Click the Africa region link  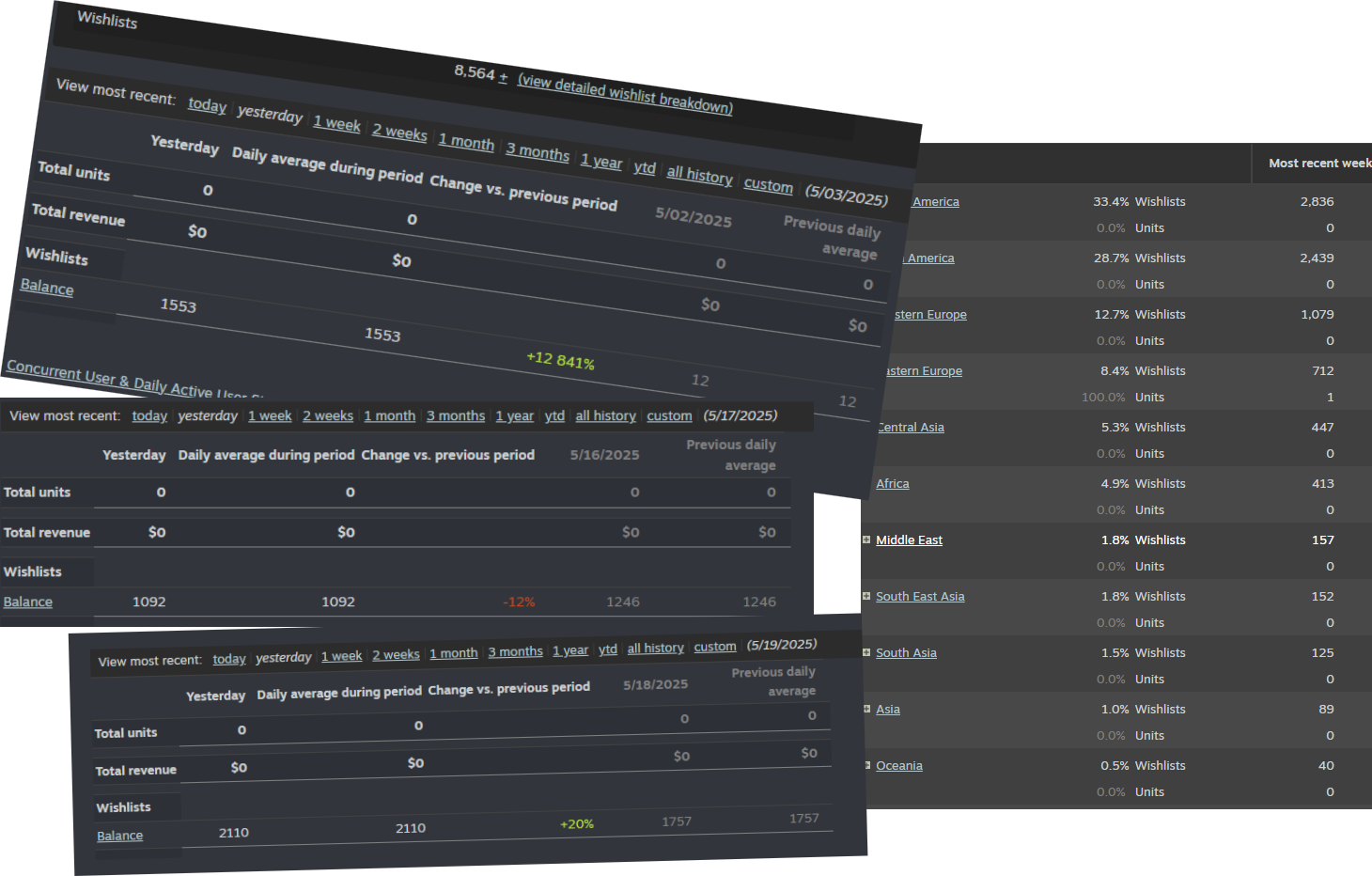pos(892,483)
